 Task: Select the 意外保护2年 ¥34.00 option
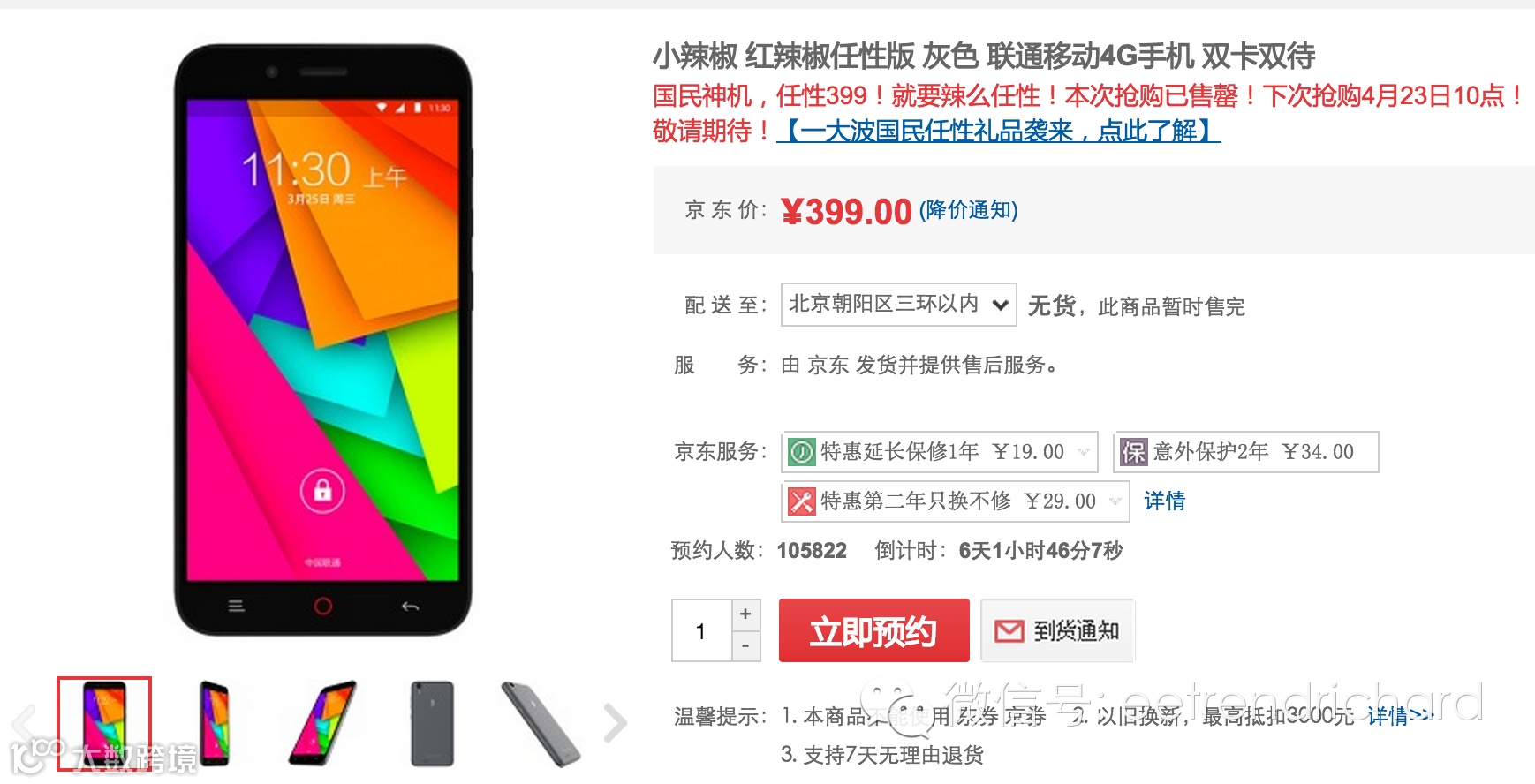coord(1246,452)
